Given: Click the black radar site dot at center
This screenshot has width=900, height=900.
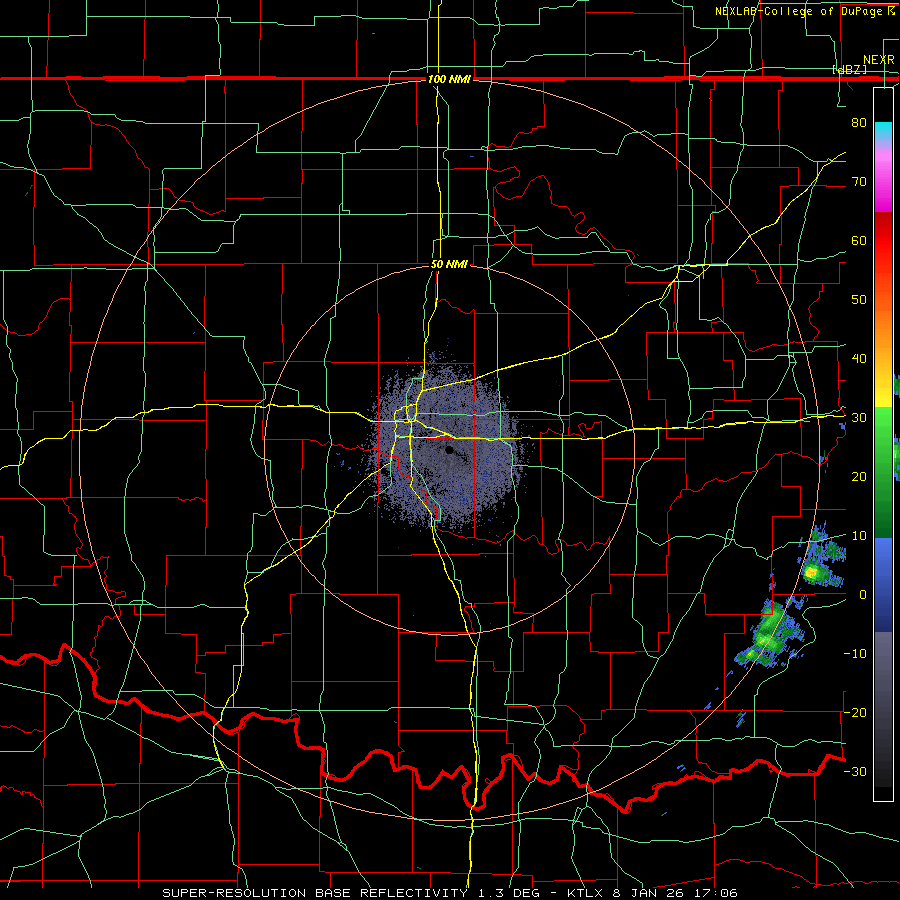Looking at the screenshot, I should tap(449, 449).
